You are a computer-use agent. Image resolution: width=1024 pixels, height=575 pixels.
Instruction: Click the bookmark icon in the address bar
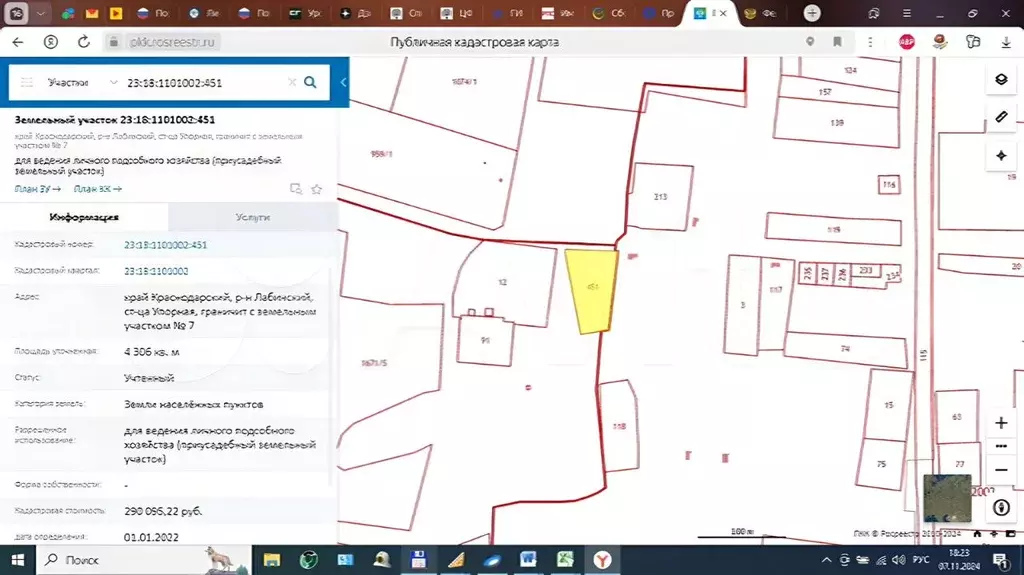837,42
